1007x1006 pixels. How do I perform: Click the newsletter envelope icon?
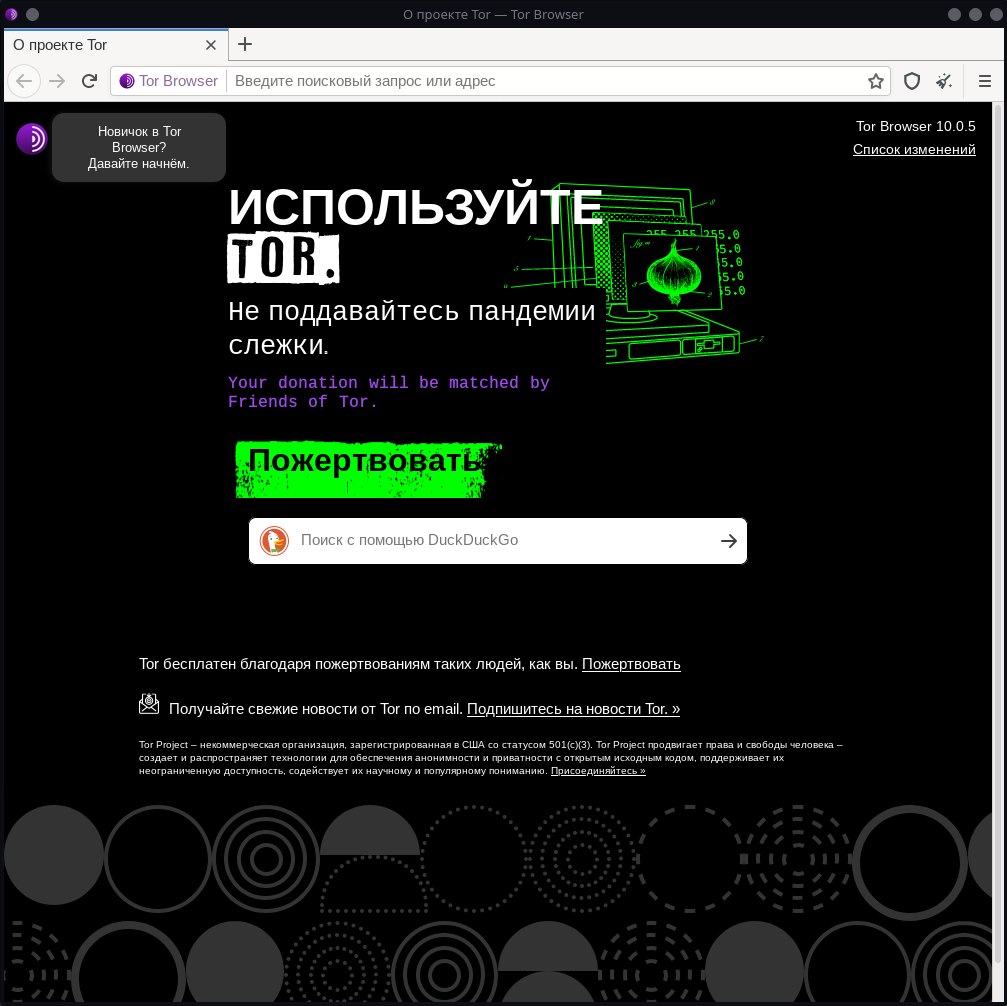(x=149, y=704)
